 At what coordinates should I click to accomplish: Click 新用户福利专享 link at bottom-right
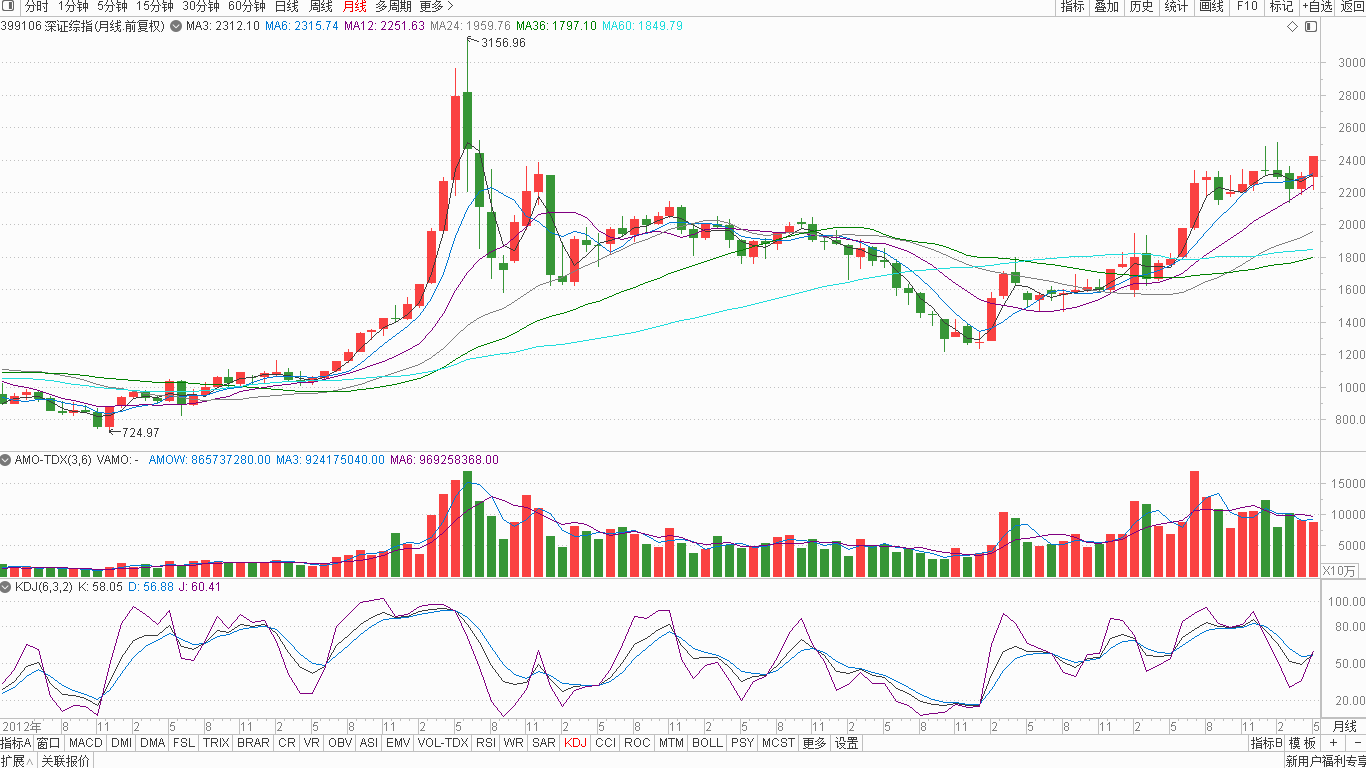click(1325, 761)
